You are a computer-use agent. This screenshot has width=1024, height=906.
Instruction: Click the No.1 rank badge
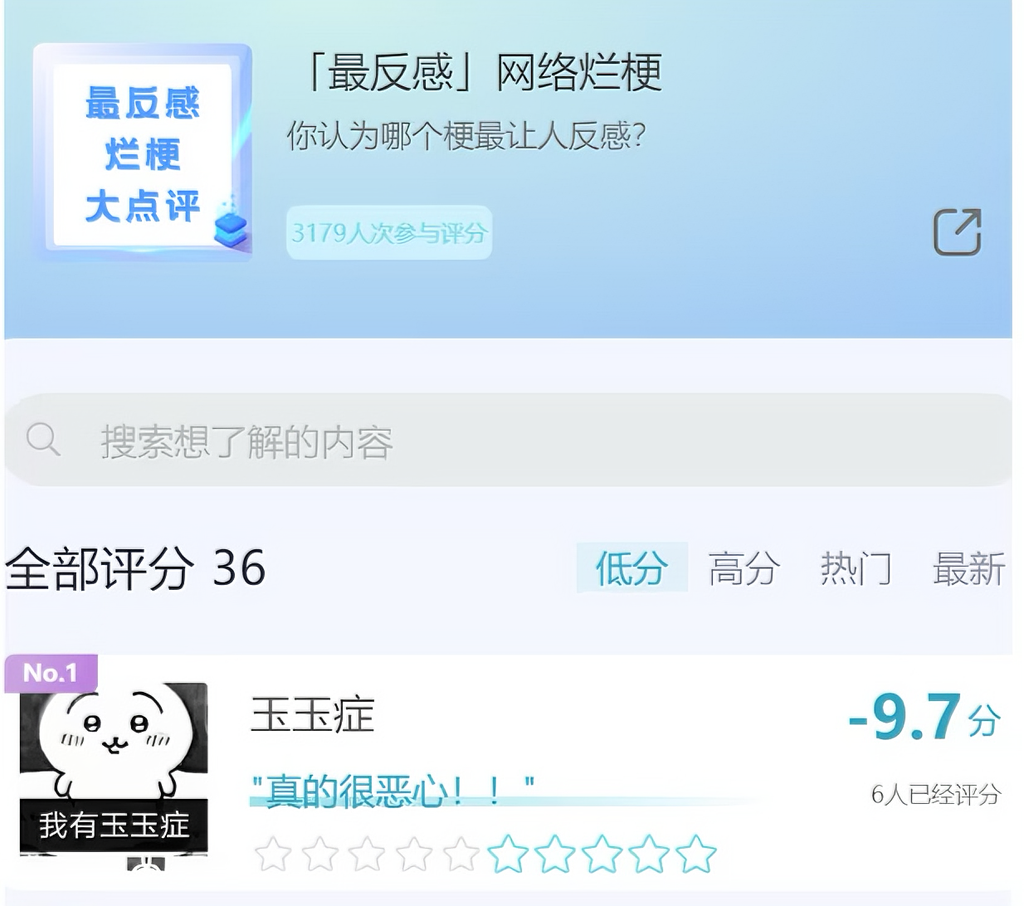(x=51, y=672)
